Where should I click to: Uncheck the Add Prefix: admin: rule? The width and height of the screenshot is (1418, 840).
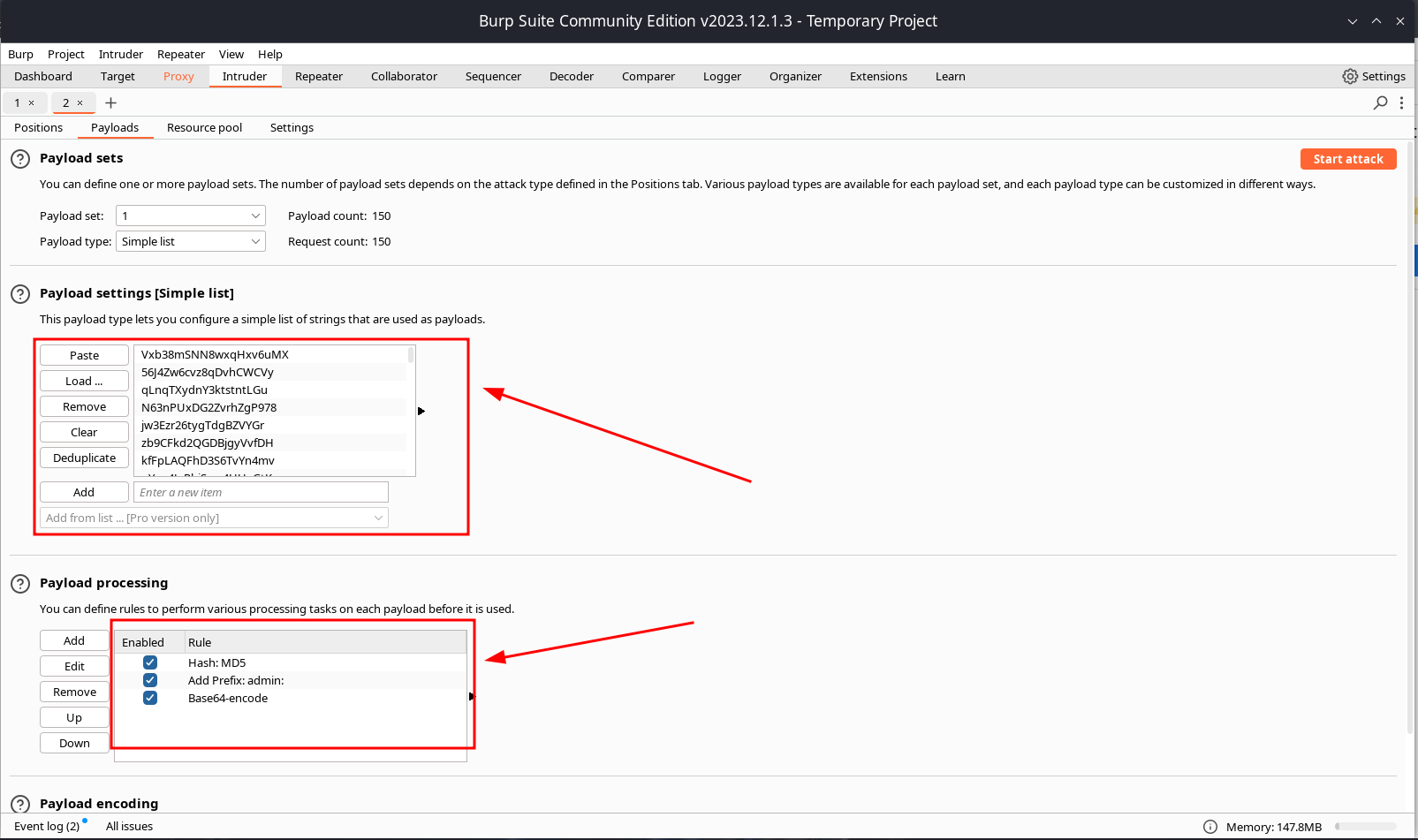[x=150, y=680]
